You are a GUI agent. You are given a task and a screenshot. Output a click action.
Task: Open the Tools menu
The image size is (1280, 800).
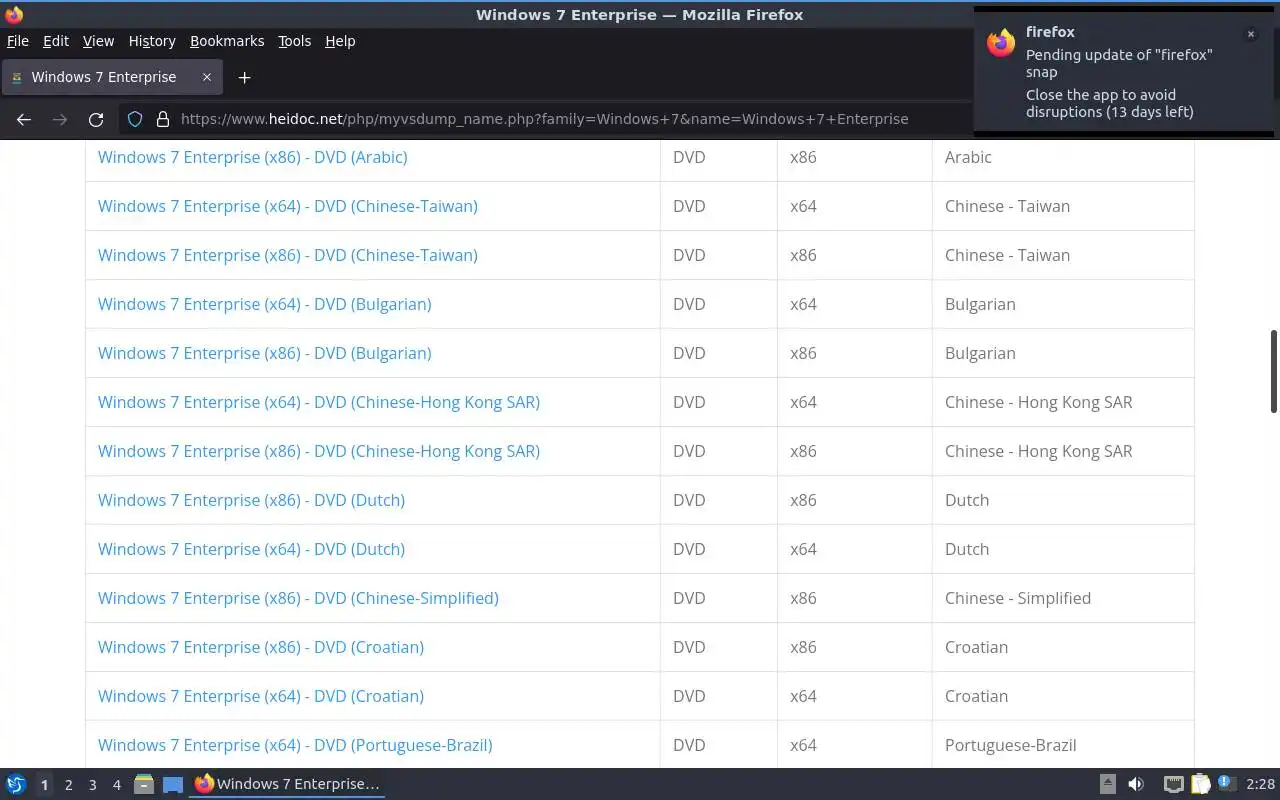click(x=294, y=41)
